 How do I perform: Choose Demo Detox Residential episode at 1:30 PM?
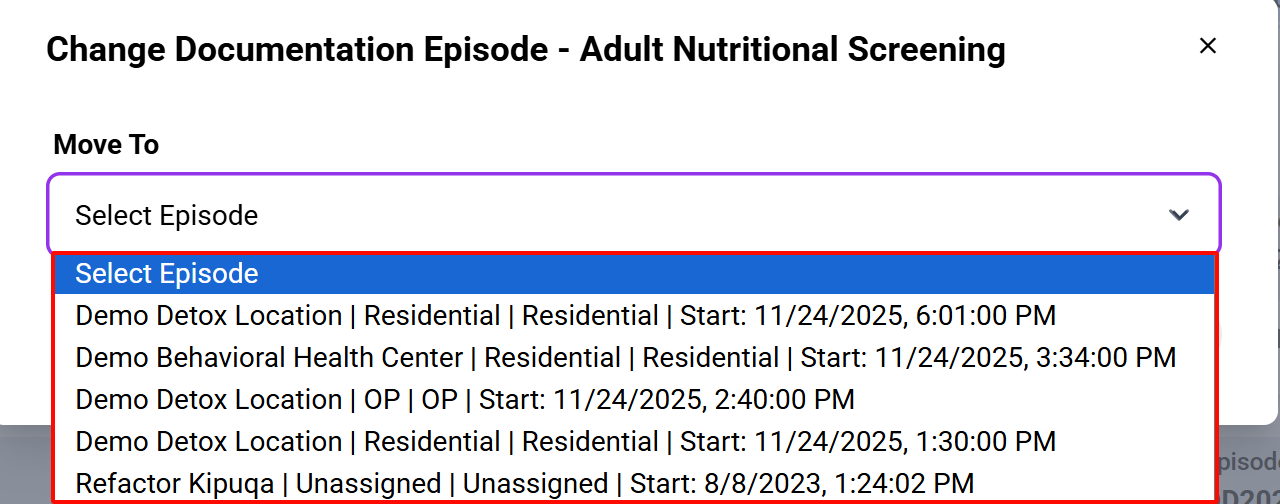565,442
